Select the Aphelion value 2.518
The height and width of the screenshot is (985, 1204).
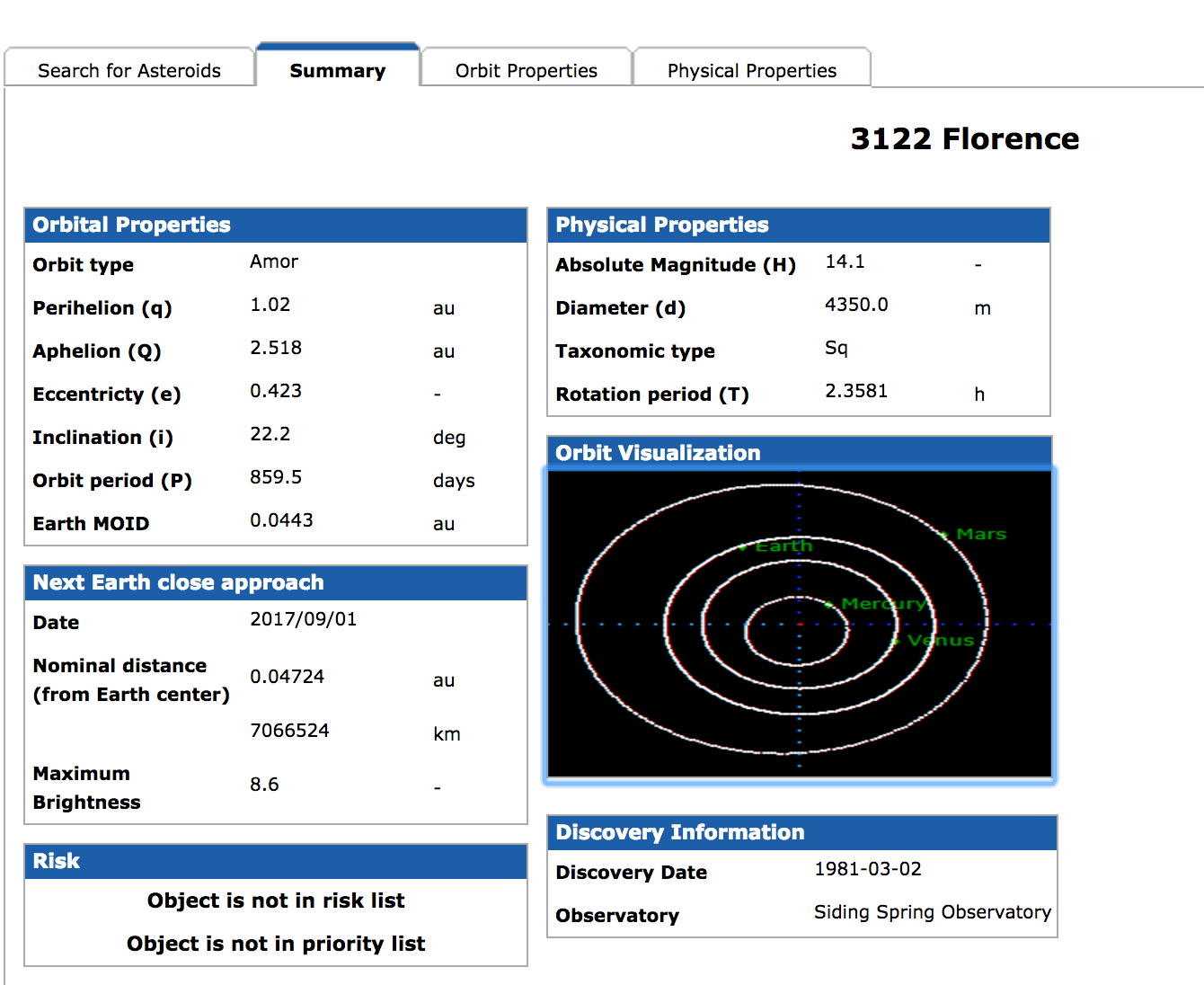click(276, 348)
